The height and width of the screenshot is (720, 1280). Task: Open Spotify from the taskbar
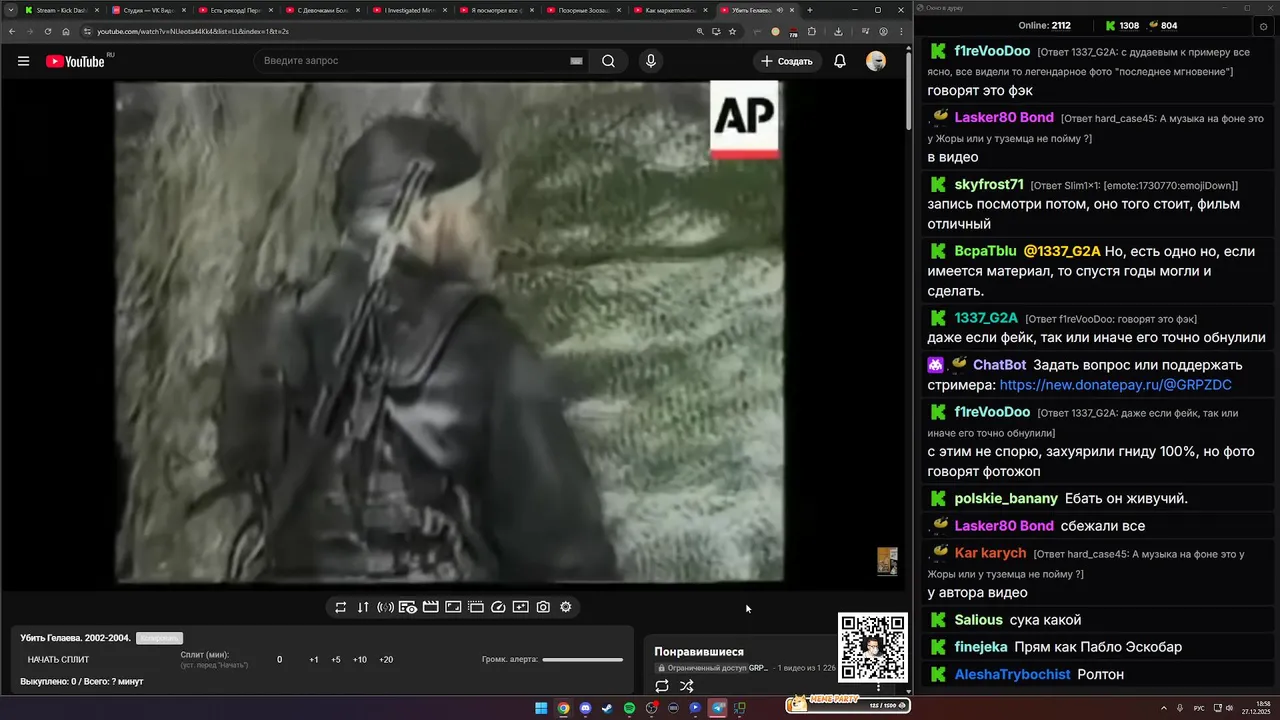pyautogui.click(x=629, y=708)
